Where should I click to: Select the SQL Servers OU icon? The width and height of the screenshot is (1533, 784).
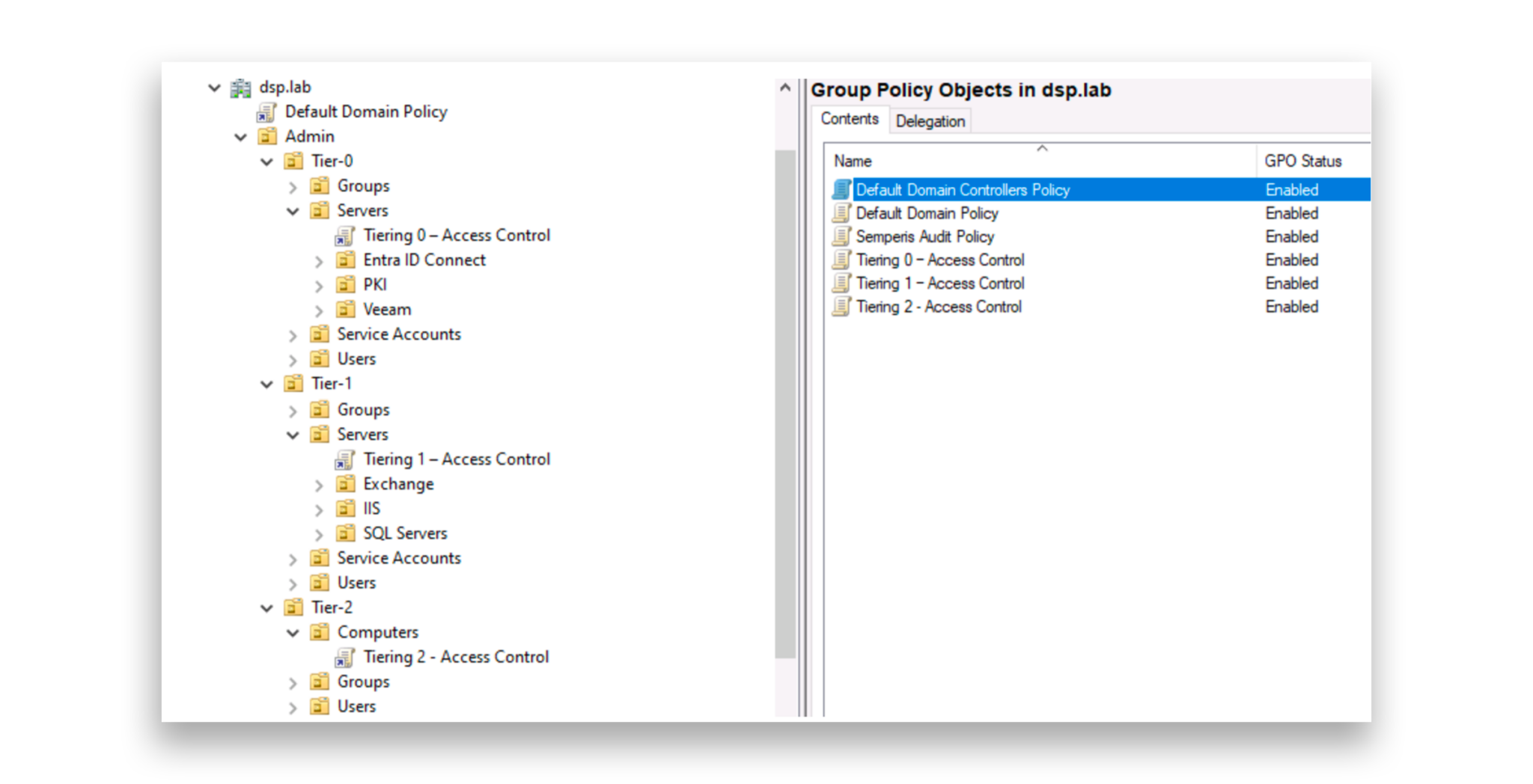[x=346, y=533]
